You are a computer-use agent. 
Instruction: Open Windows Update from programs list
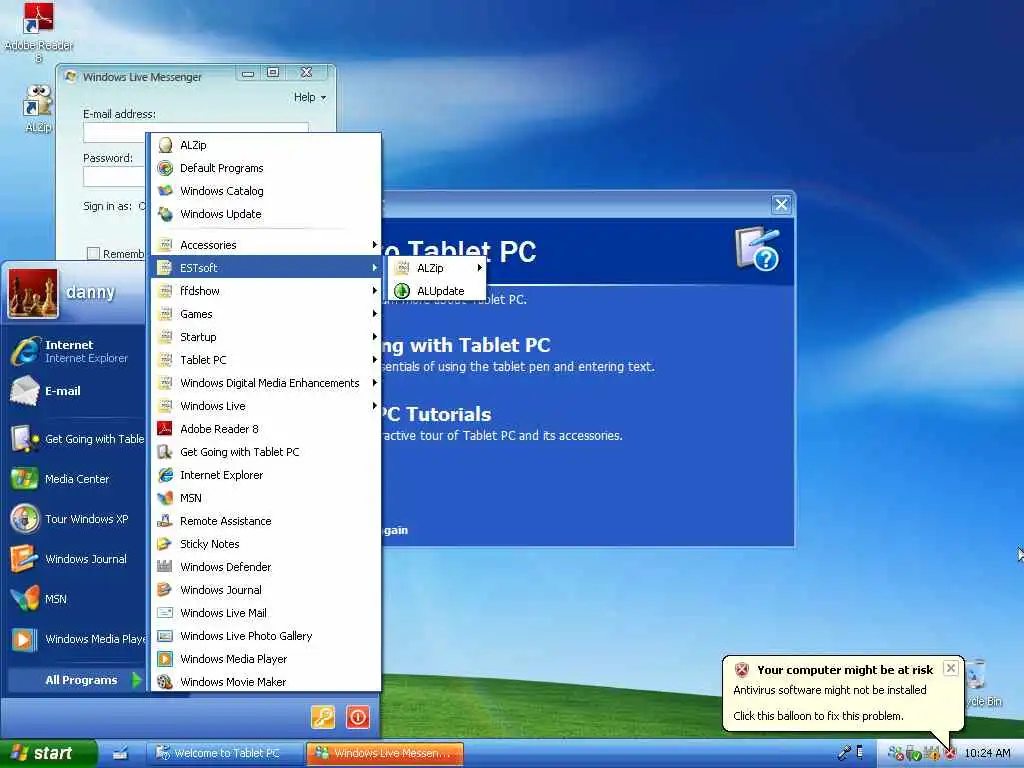[265, 214]
